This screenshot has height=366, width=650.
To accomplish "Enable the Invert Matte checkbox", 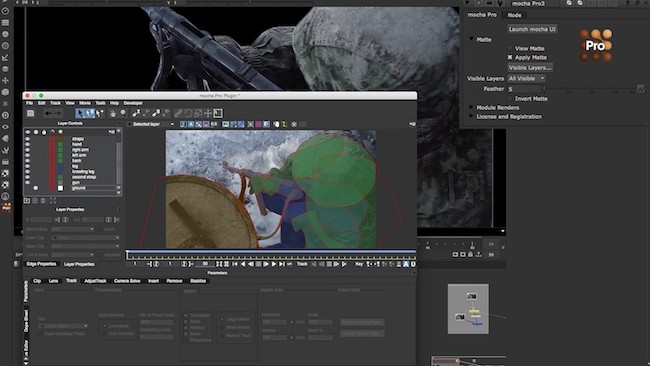I will (510, 99).
